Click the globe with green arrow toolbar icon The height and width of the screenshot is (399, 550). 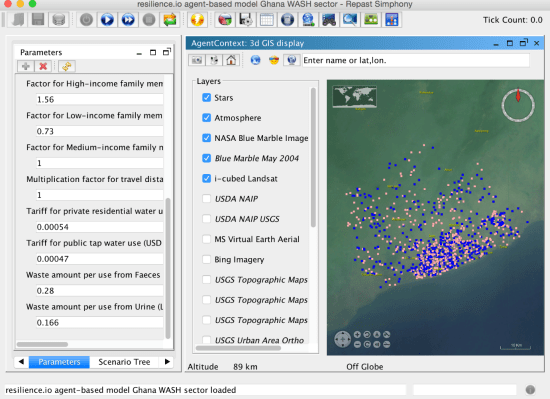click(x=308, y=20)
